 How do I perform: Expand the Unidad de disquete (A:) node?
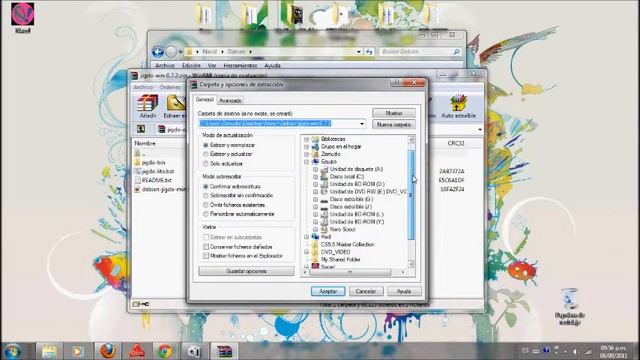pyautogui.click(x=315, y=169)
